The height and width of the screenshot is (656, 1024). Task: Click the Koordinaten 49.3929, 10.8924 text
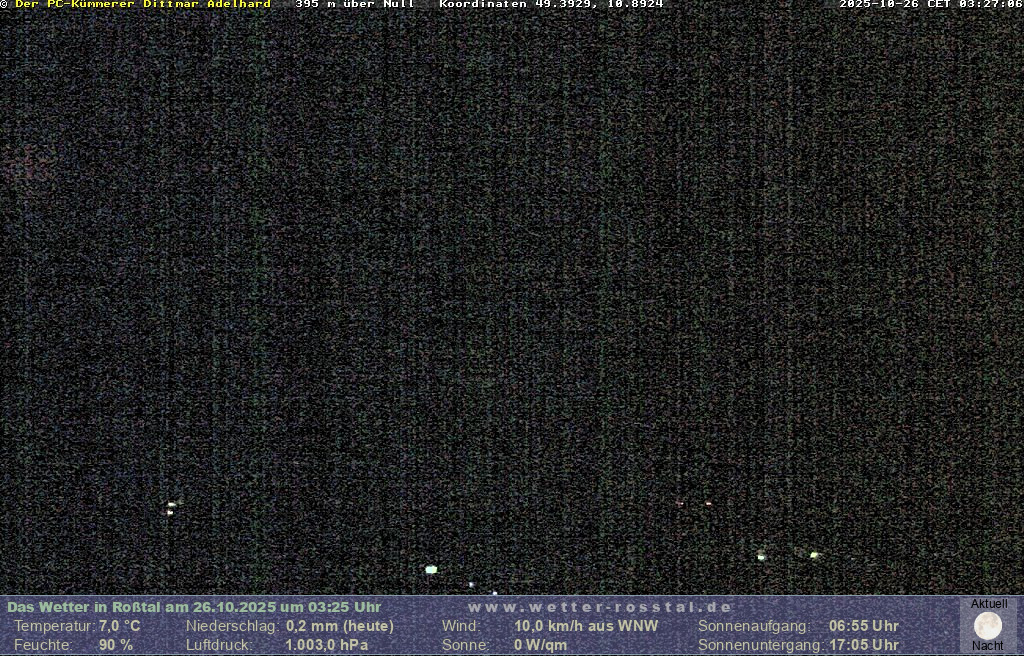click(x=551, y=4)
